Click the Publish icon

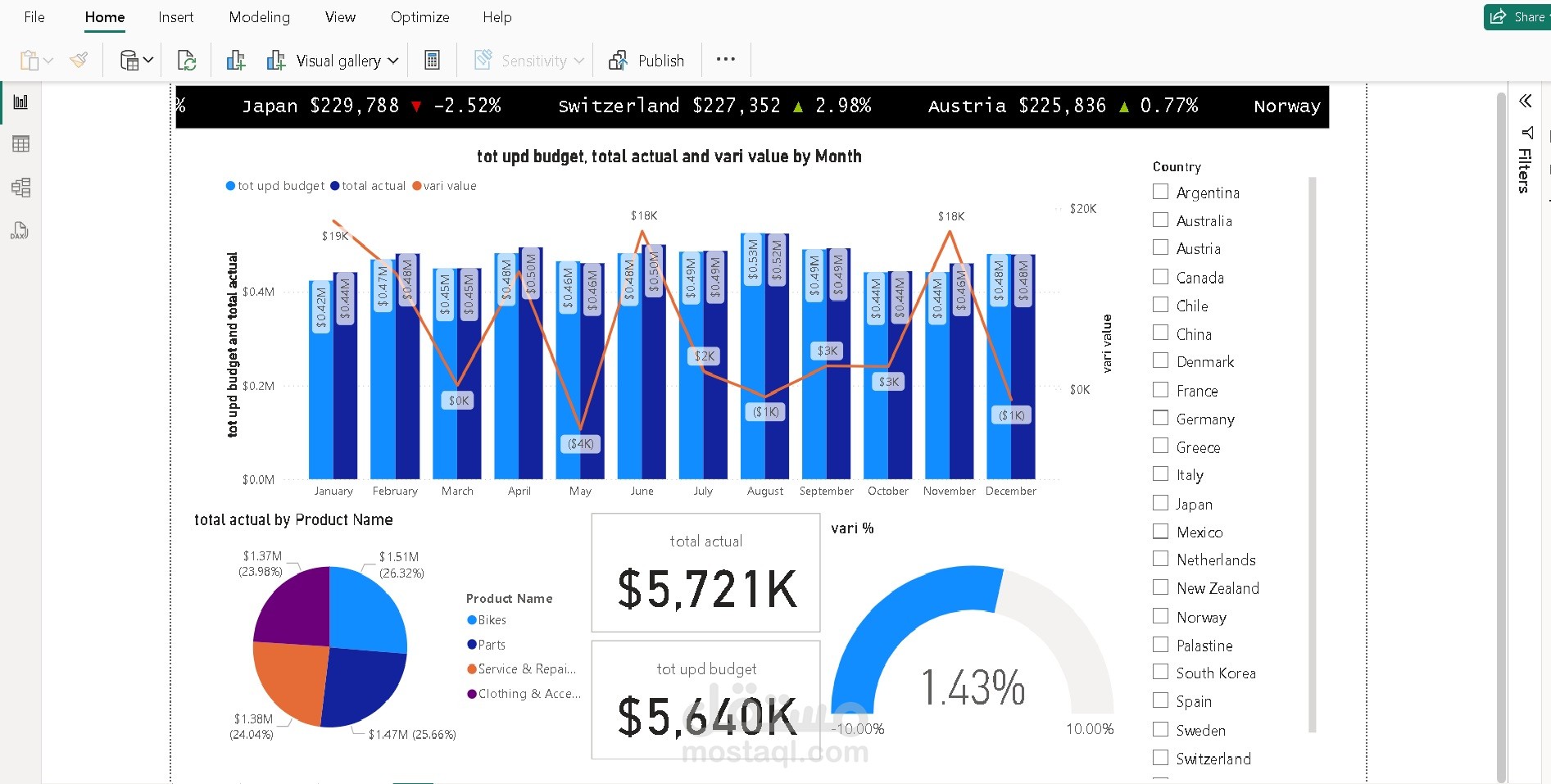click(619, 61)
